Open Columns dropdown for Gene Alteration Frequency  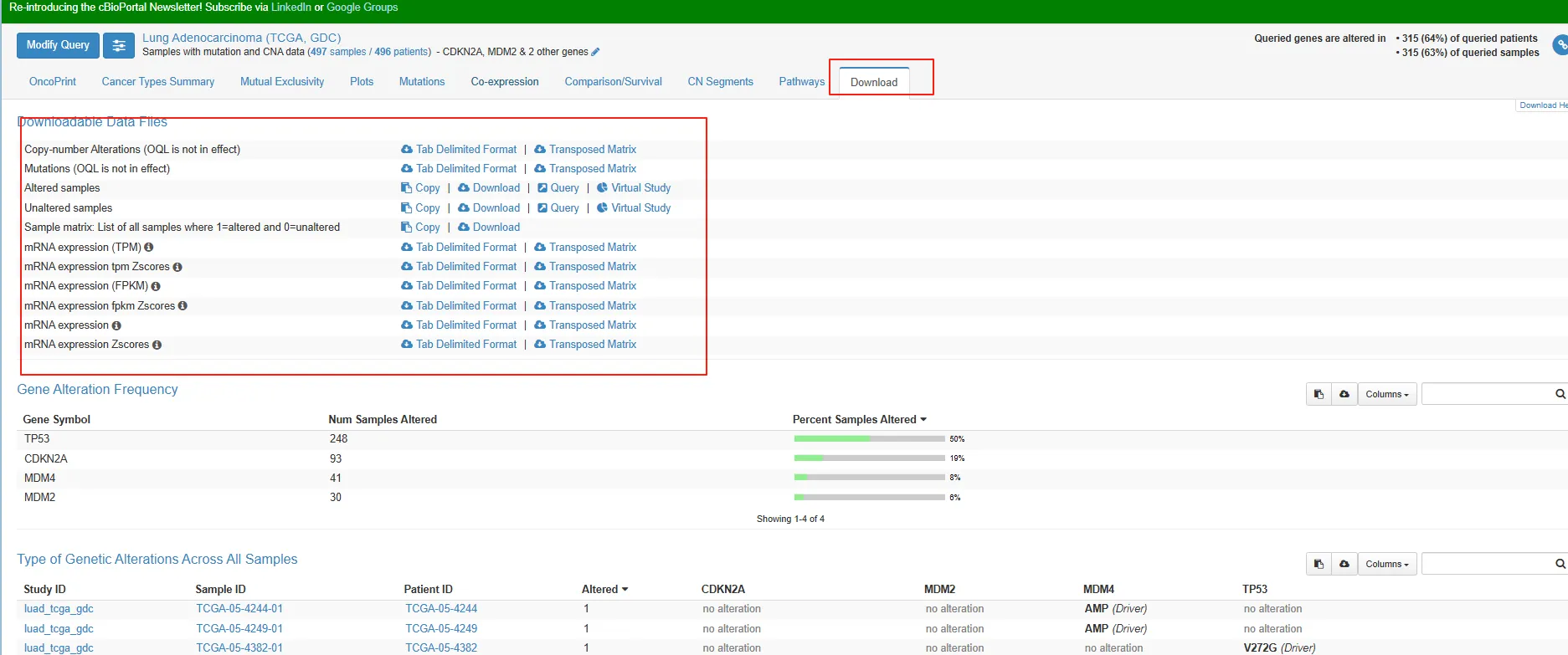(1386, 394)
